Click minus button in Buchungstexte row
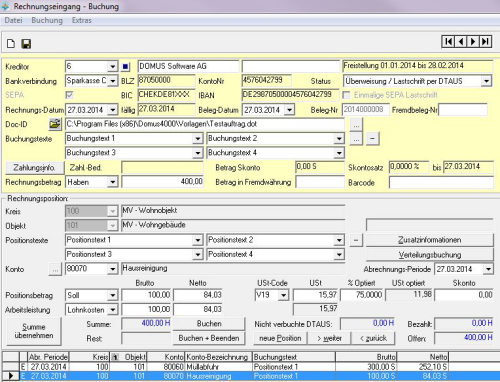500x382 pixels. [372, 139]
